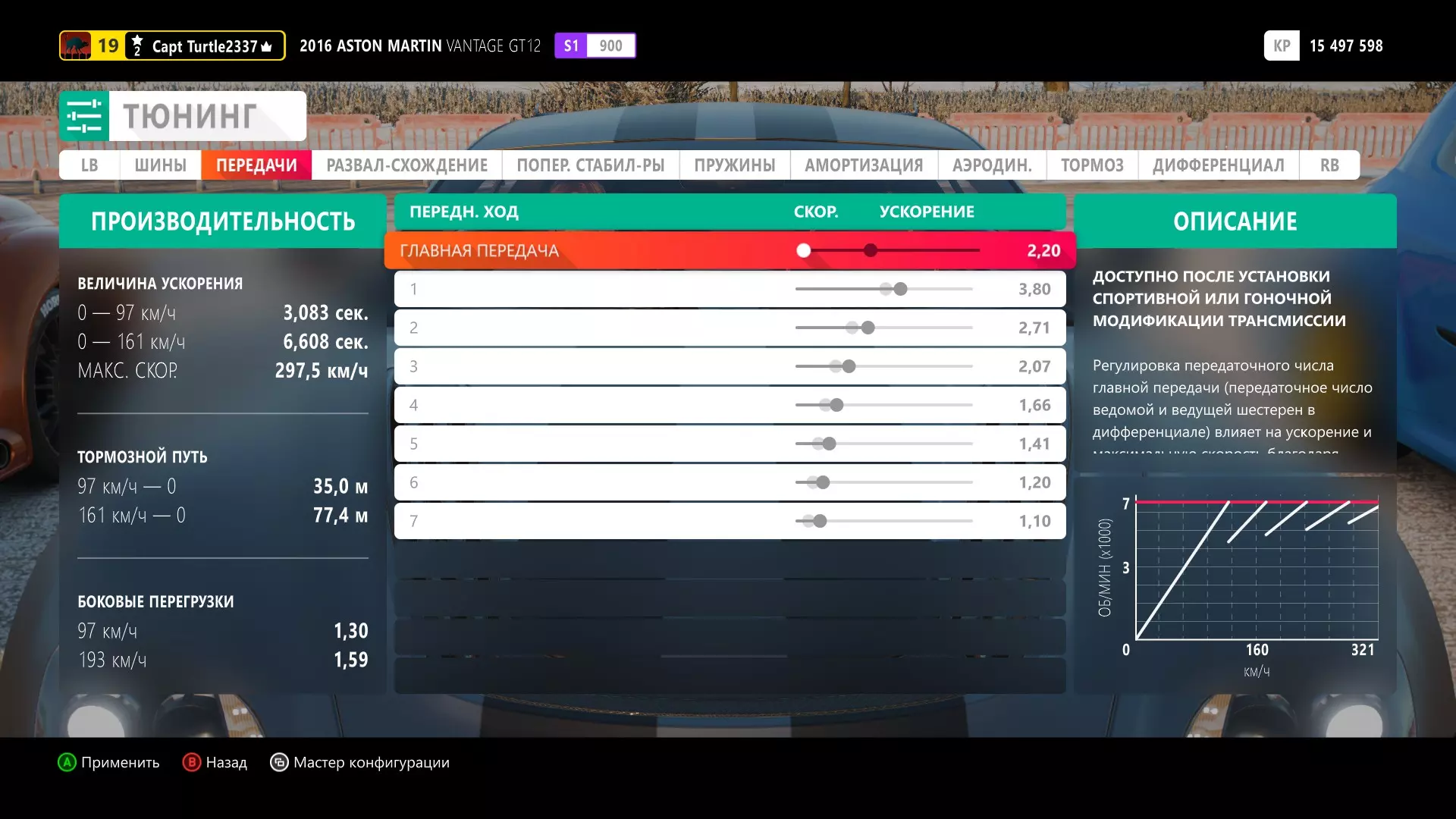Select the АЭРОДИН. tab
The image size is (1456, 819).
[x=992, y=165]
